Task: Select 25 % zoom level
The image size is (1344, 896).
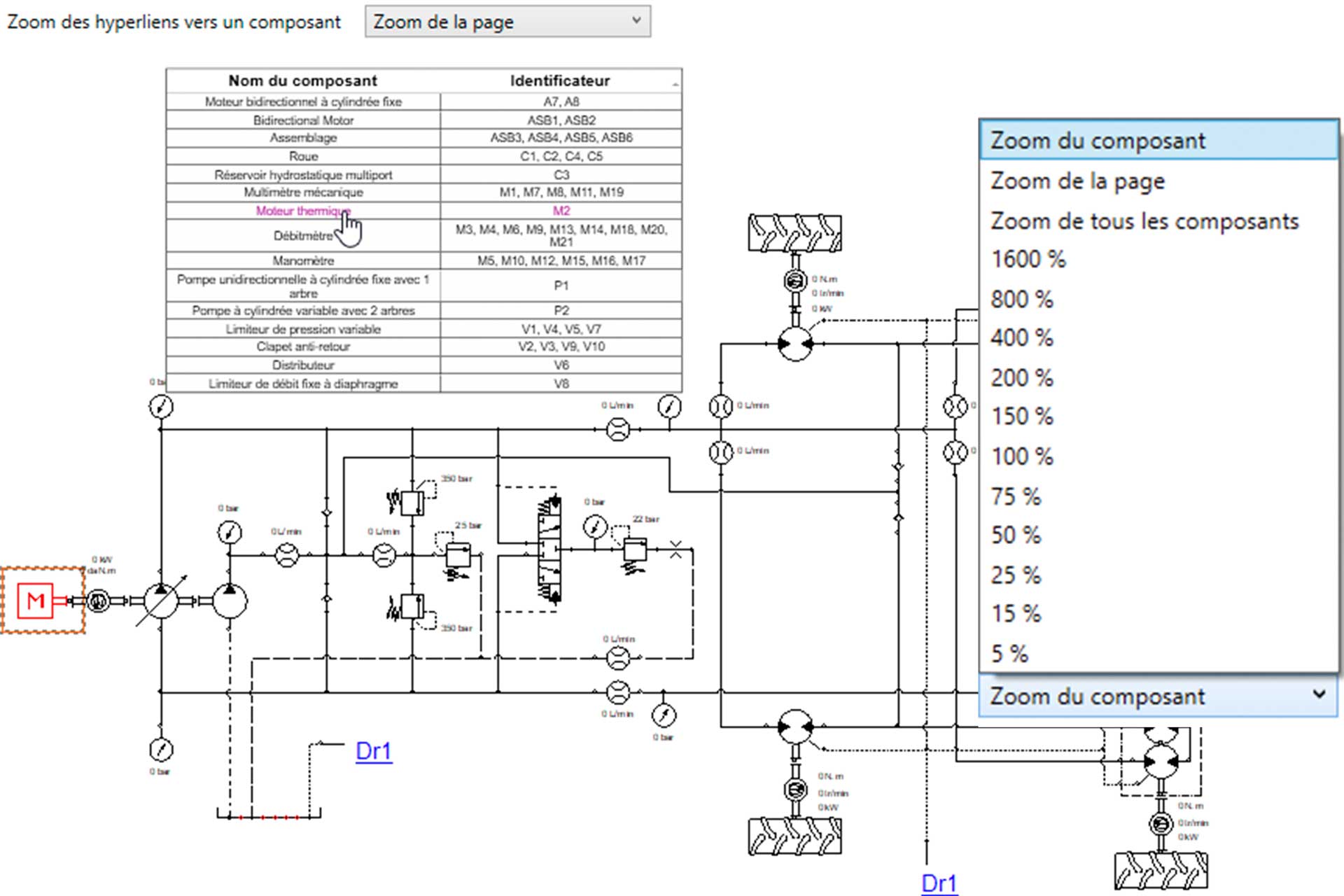Action: tap(1158, 575)
